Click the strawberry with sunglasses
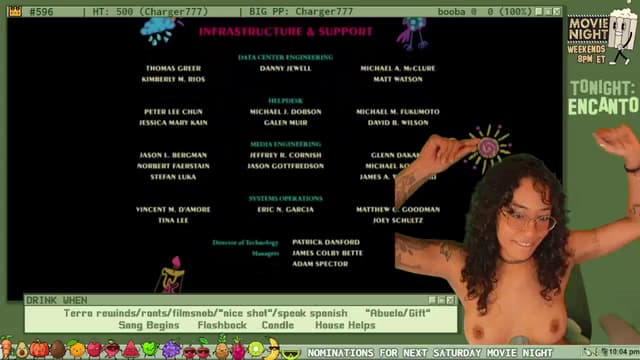Viewport: 640px width, 360px height. tap(113, 350)
